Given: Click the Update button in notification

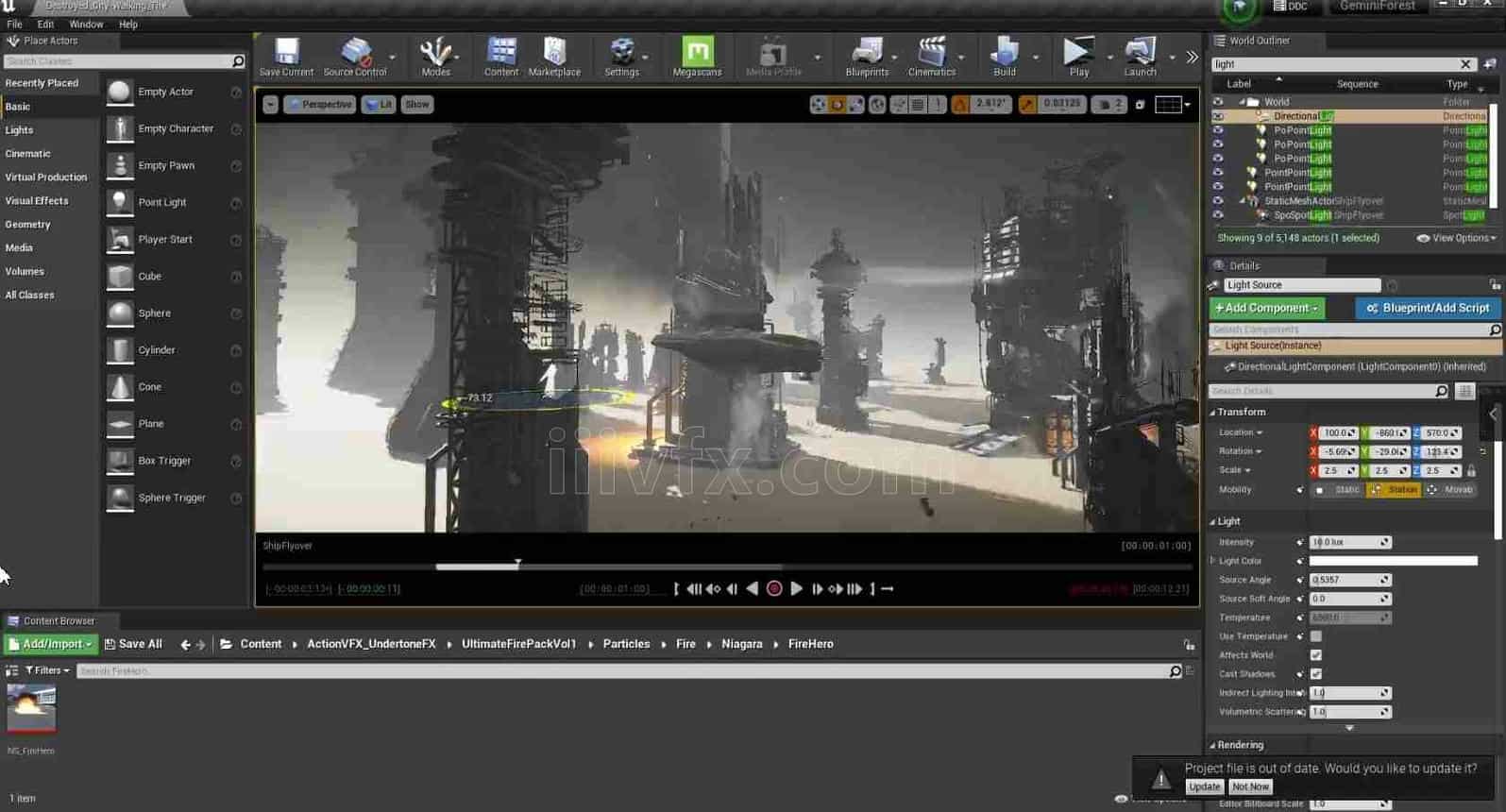Looking at the screenshot, I should (1204, 787).
